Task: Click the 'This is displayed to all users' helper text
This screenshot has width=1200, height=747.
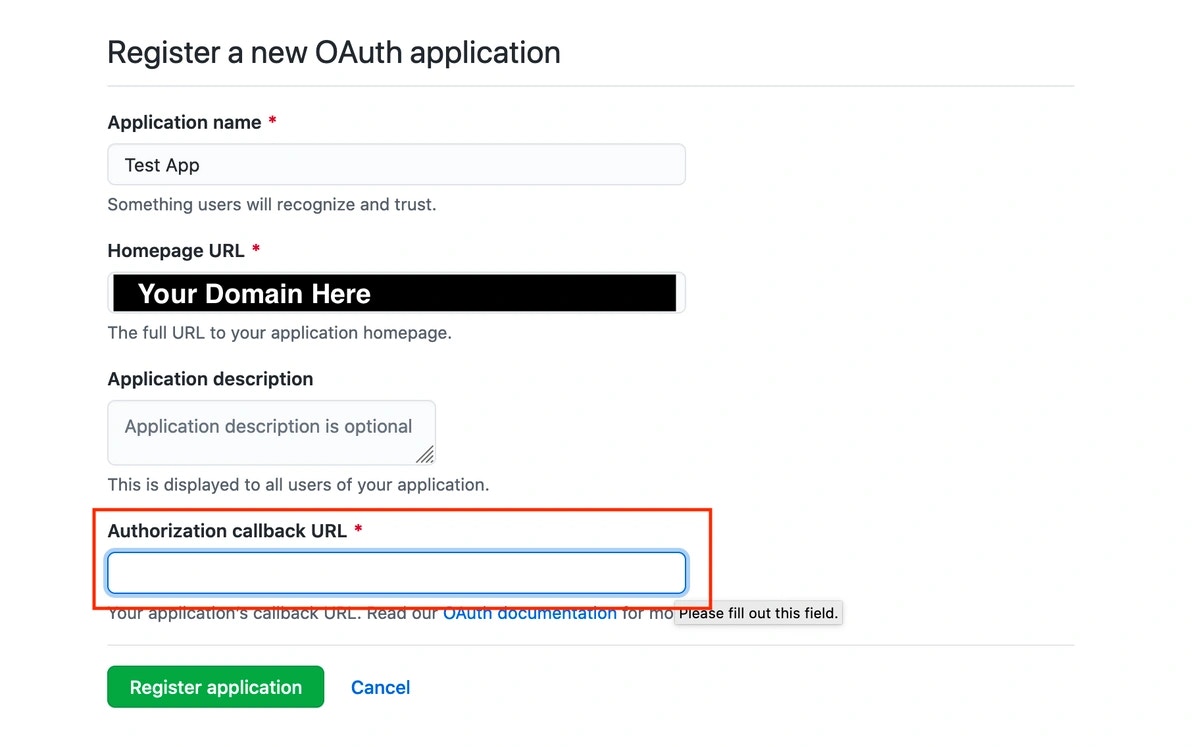Action: tap(298, 484)
